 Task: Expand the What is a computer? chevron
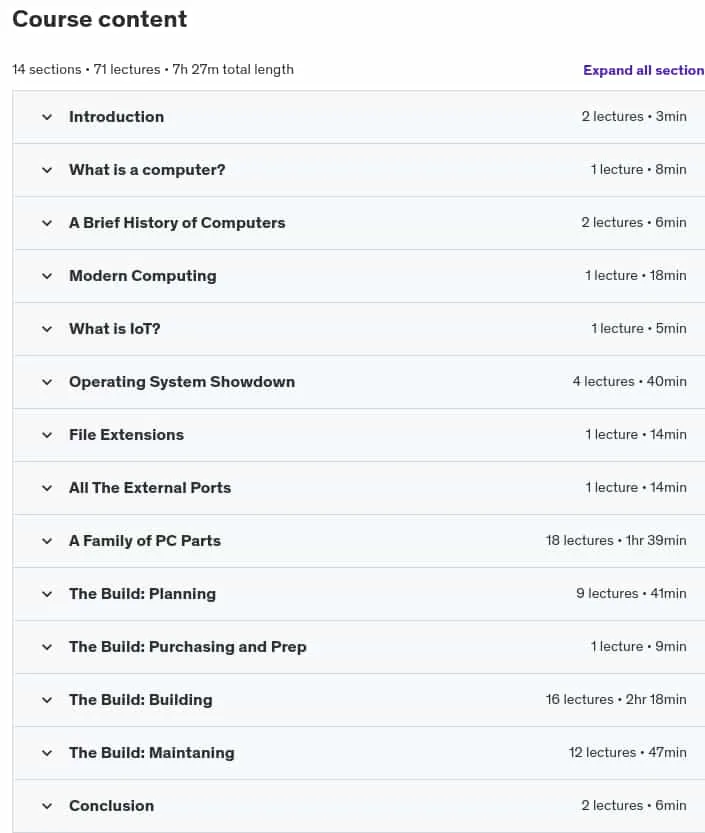tap(47, 170)
